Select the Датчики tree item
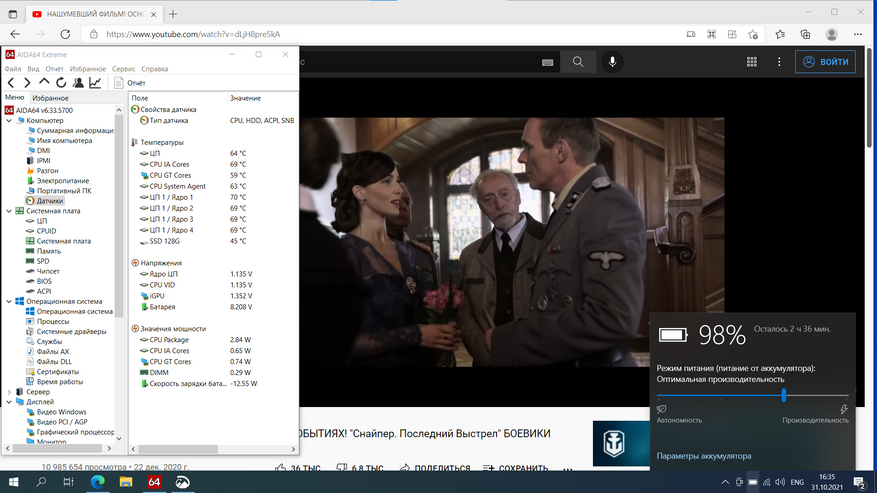This screenshot has height=493, width=877. (x=45, y=201)
